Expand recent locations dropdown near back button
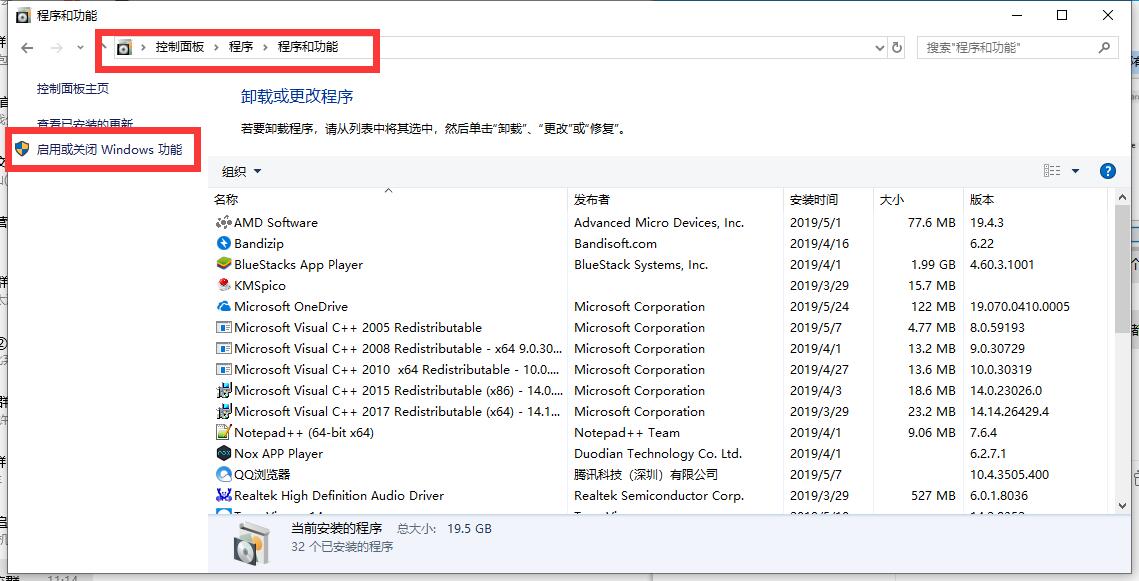This screenshot has height=581, width=1139. click(80, 48)
